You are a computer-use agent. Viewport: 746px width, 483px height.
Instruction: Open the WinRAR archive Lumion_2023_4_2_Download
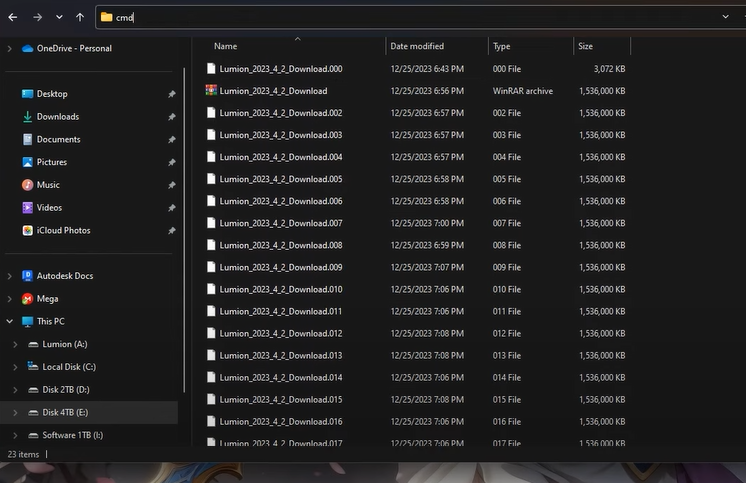point(273,91)
